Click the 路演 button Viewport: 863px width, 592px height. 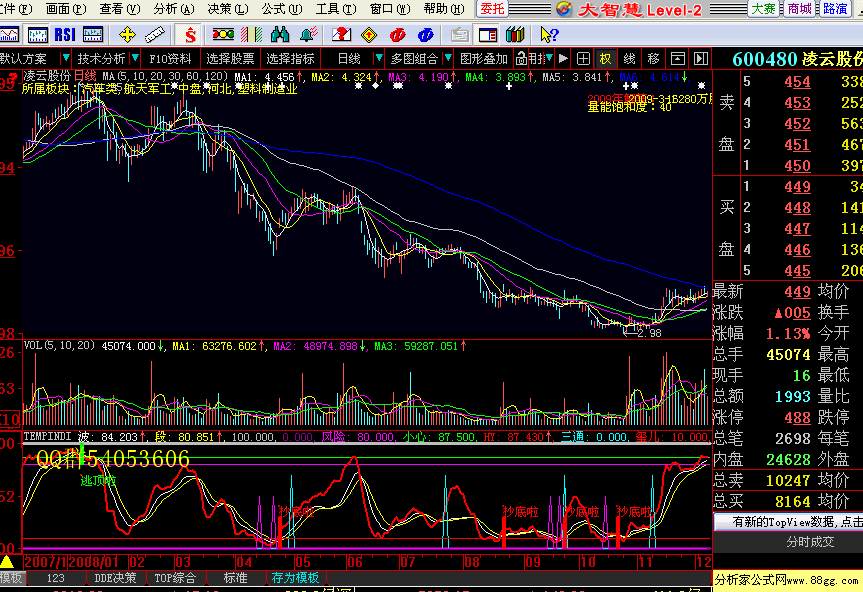(835, 9)
